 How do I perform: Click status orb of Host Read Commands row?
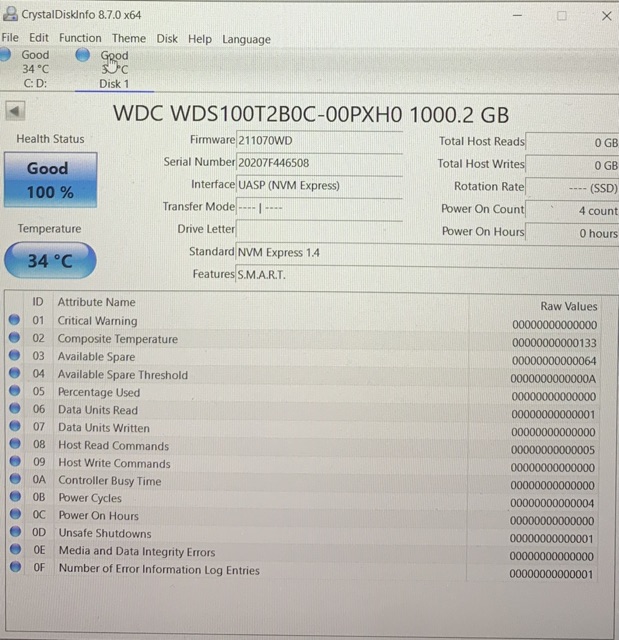15,443
